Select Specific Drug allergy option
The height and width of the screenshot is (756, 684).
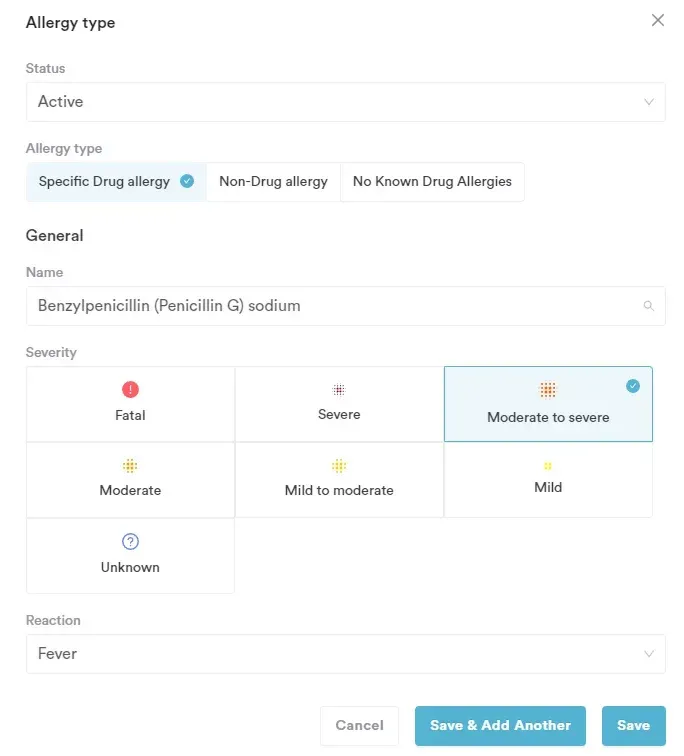(x=115, y=182)
